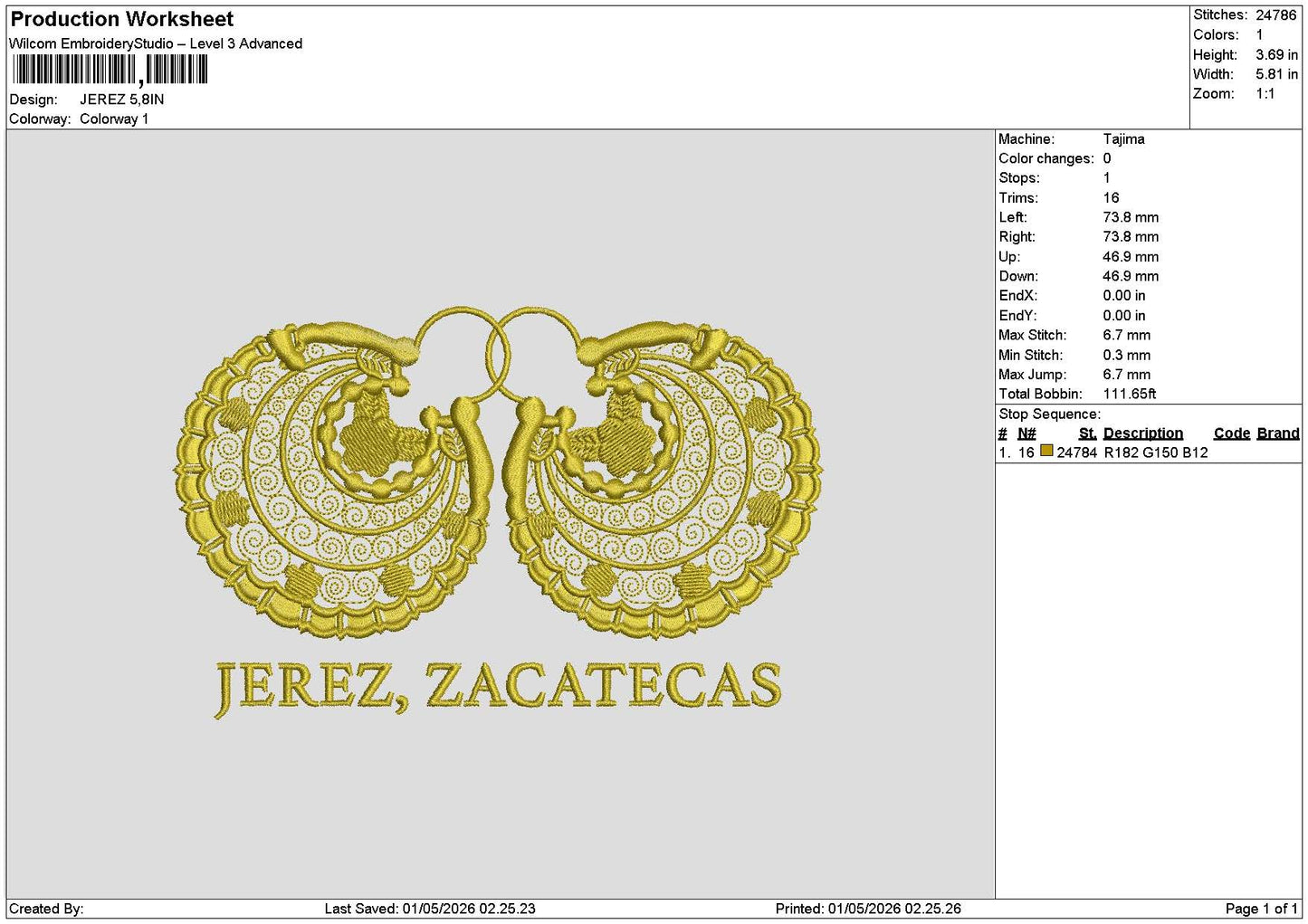Select the Min Stitch value 0.3 mm
Image resolution: width=1308 pixels, height=924 pixels.
click(x=1127, y=356)
